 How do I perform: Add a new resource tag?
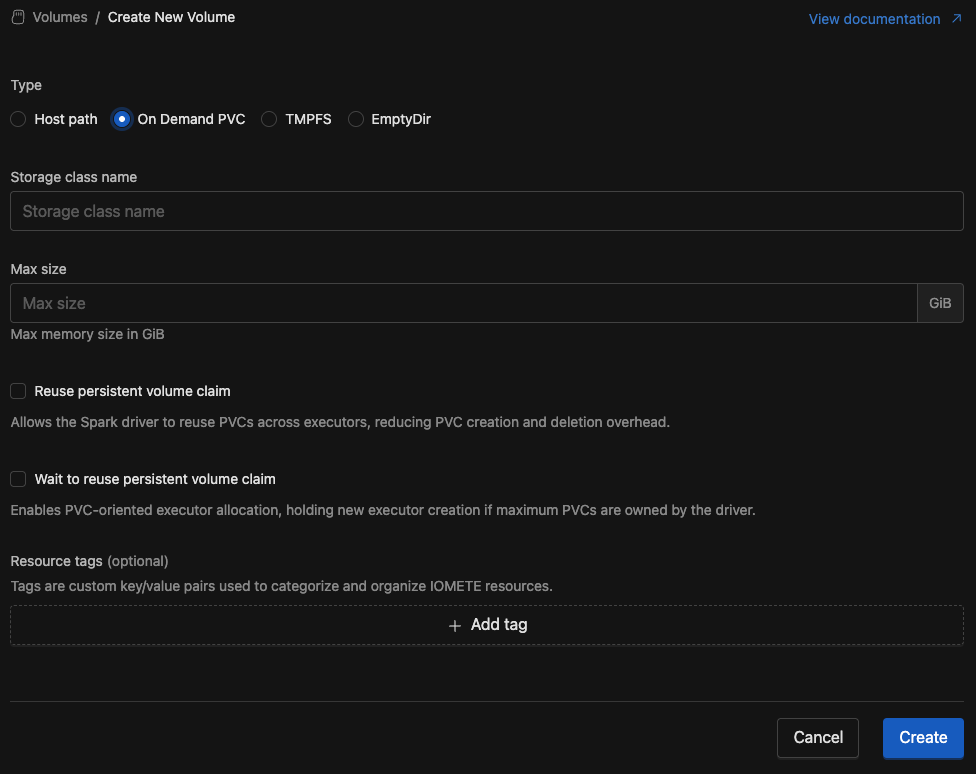(487, 625)
